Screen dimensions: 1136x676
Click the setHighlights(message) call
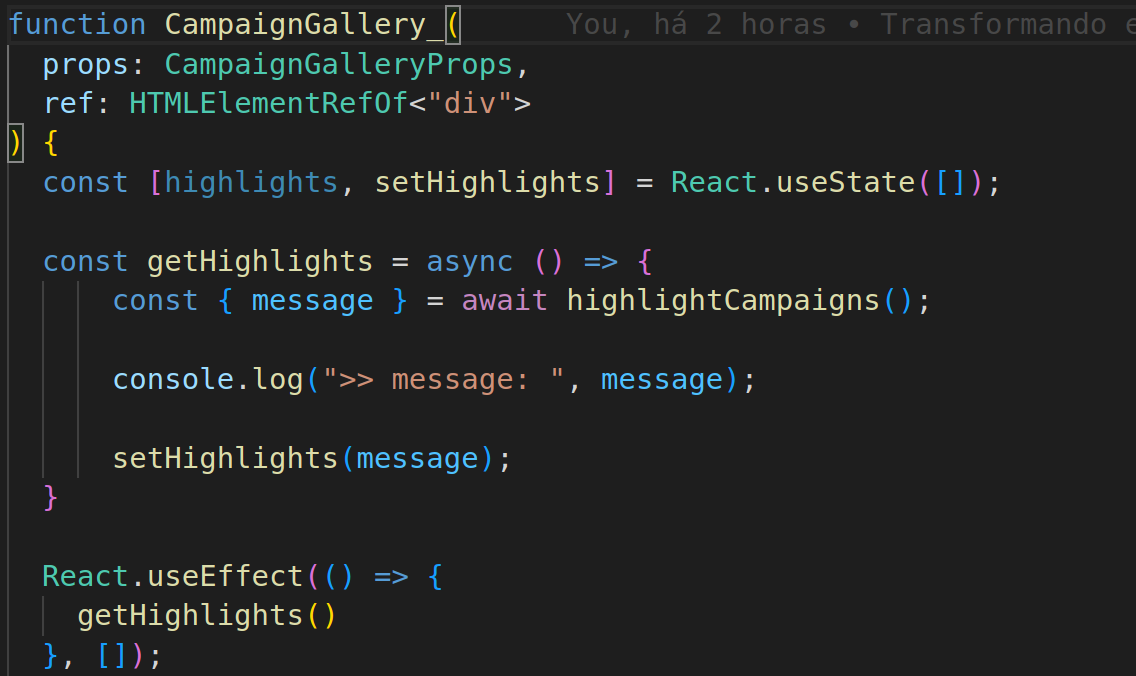[x=225, y=458]
